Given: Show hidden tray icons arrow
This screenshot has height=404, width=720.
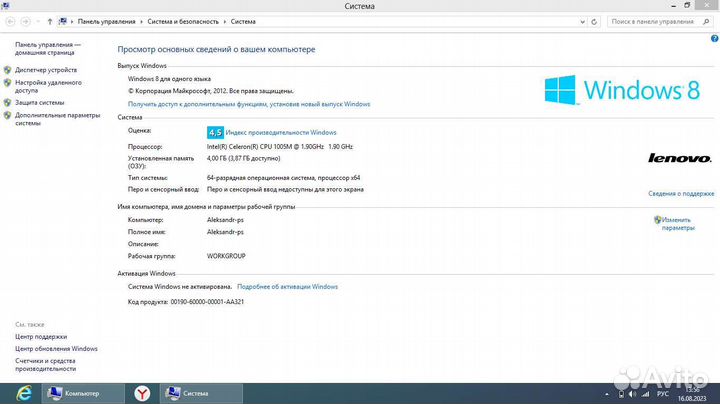Looking at the screenshot, I should pyautogui.click(x=607, y=394).
